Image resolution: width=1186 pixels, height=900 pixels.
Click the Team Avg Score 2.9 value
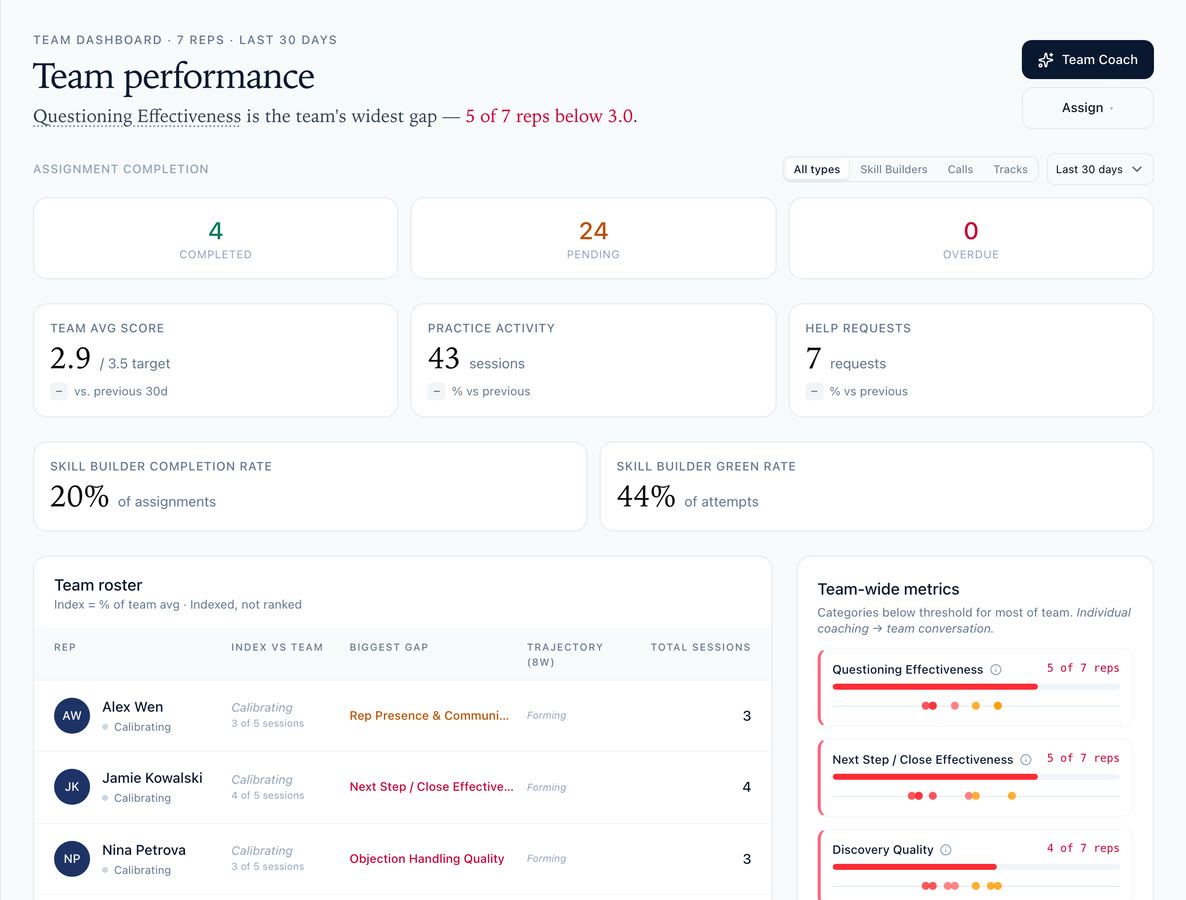(x=70, y=358)
